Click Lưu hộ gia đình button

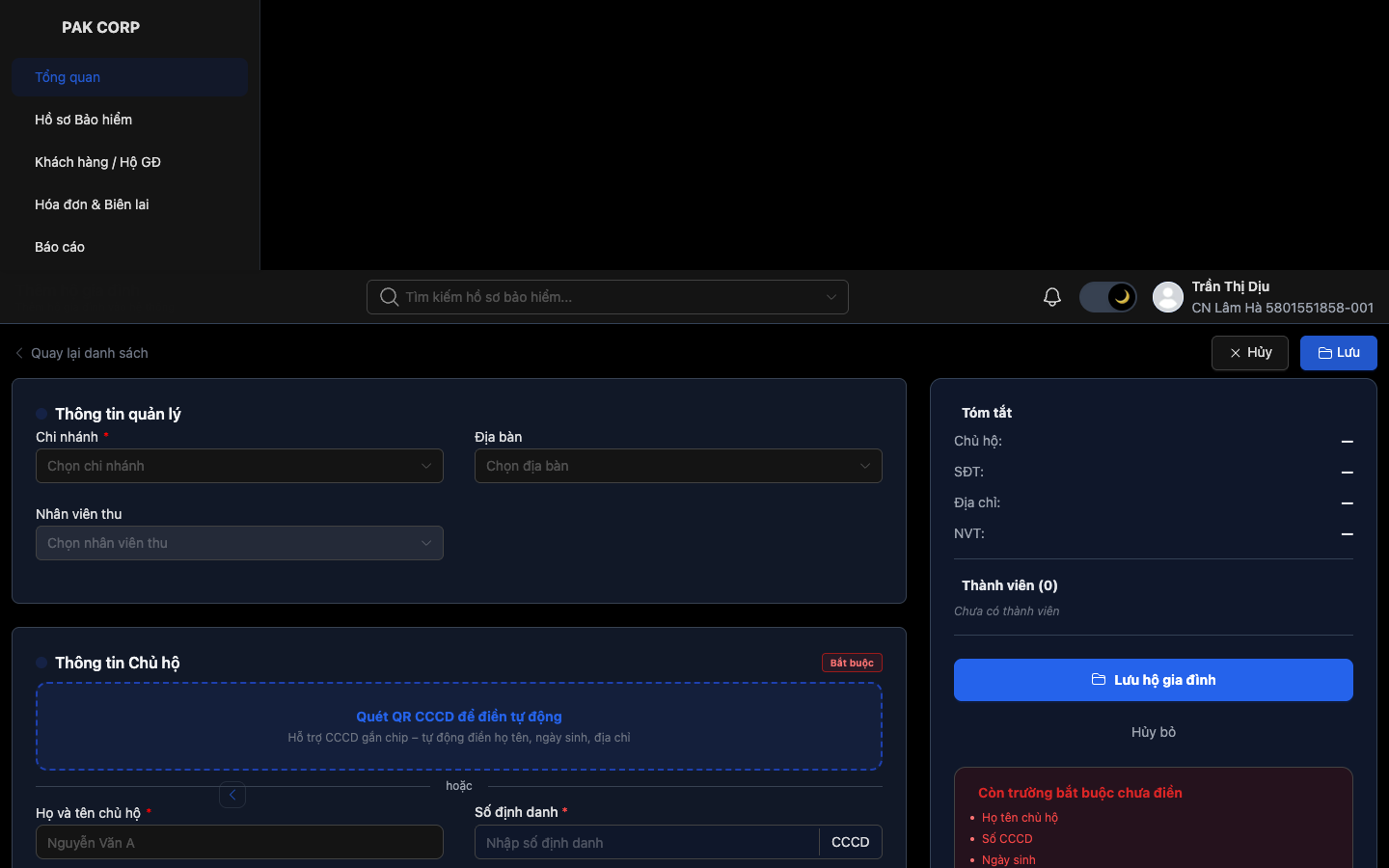pos(1154,680)
